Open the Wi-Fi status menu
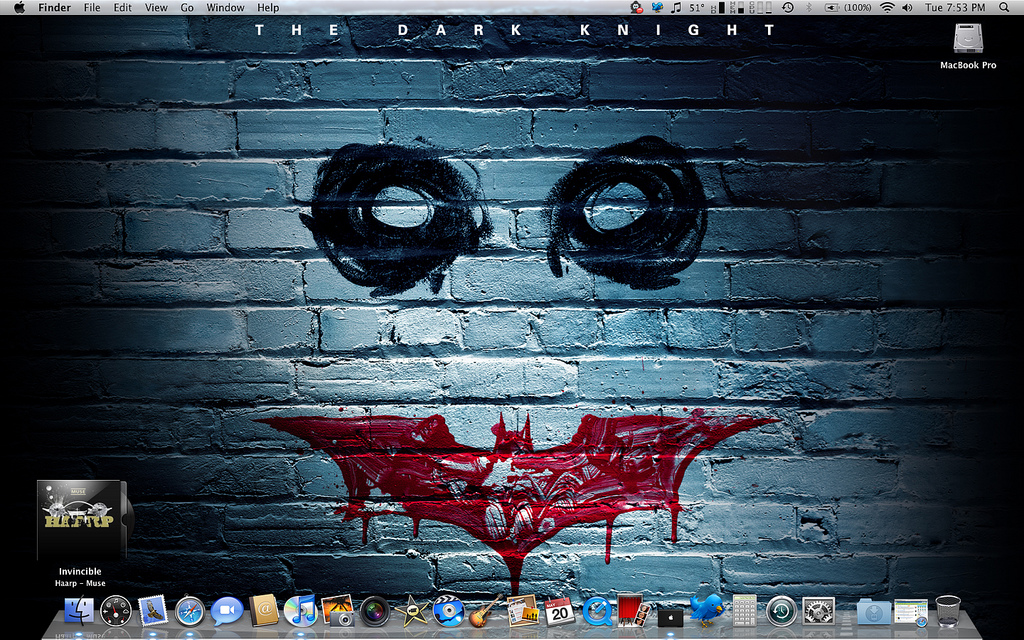Viewport: 1024px width, 640px height. point(887,8)
